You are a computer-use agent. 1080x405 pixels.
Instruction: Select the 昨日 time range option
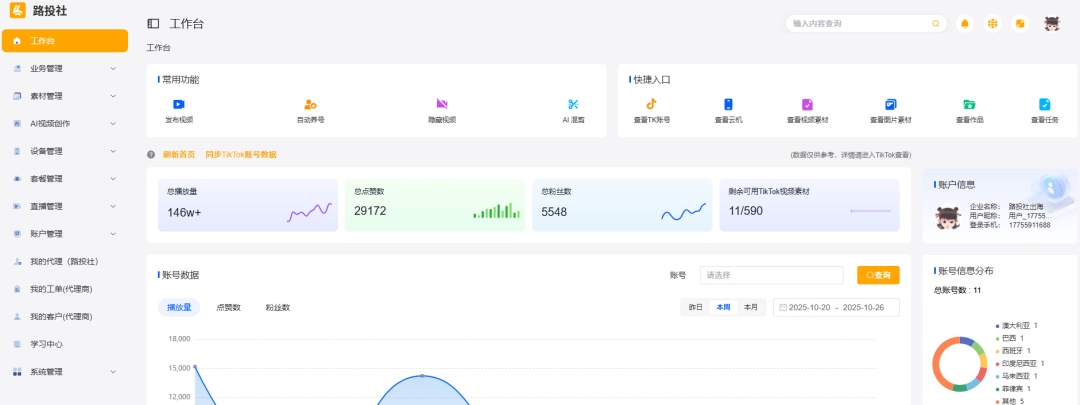point(696,307)
